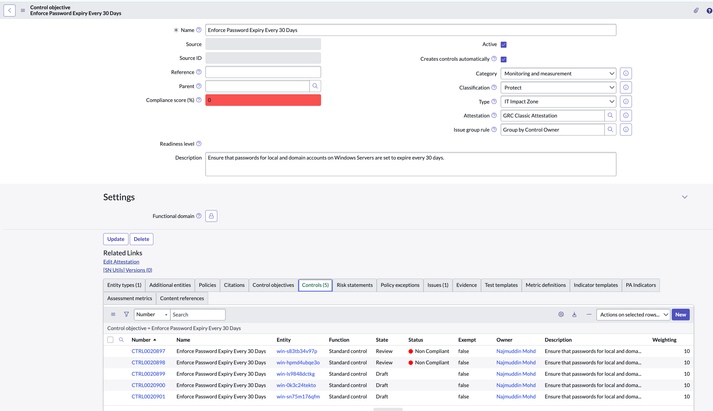Toggle the Active checkbox
713x411 pixels.
(503, 45)
